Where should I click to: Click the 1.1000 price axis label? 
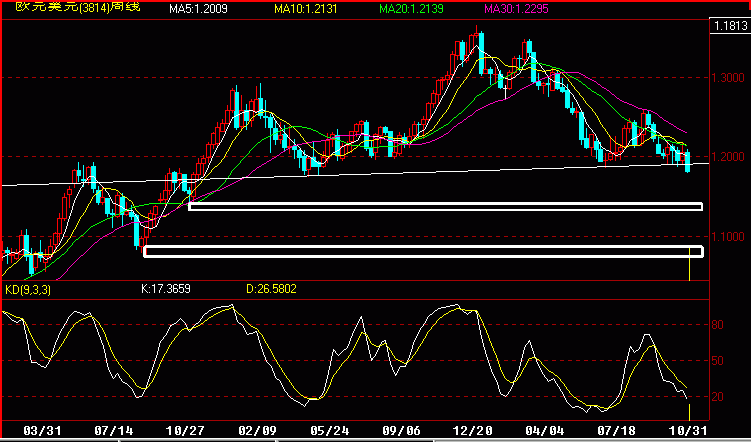[730, 237]
